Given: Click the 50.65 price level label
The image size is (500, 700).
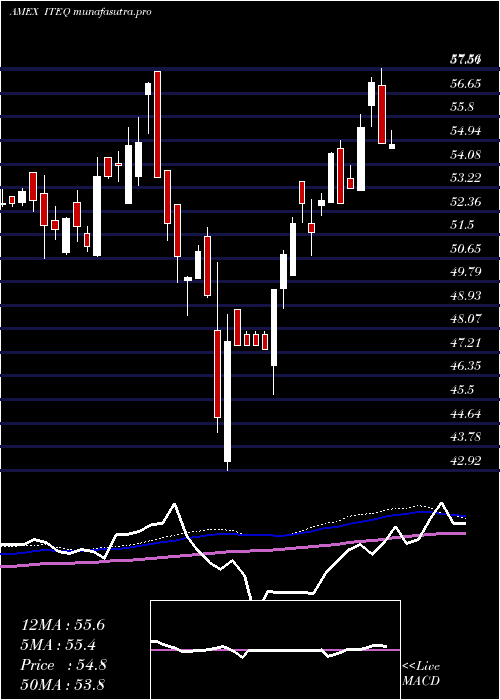Looking at the screenshot, I should click(x=466, y=248).
